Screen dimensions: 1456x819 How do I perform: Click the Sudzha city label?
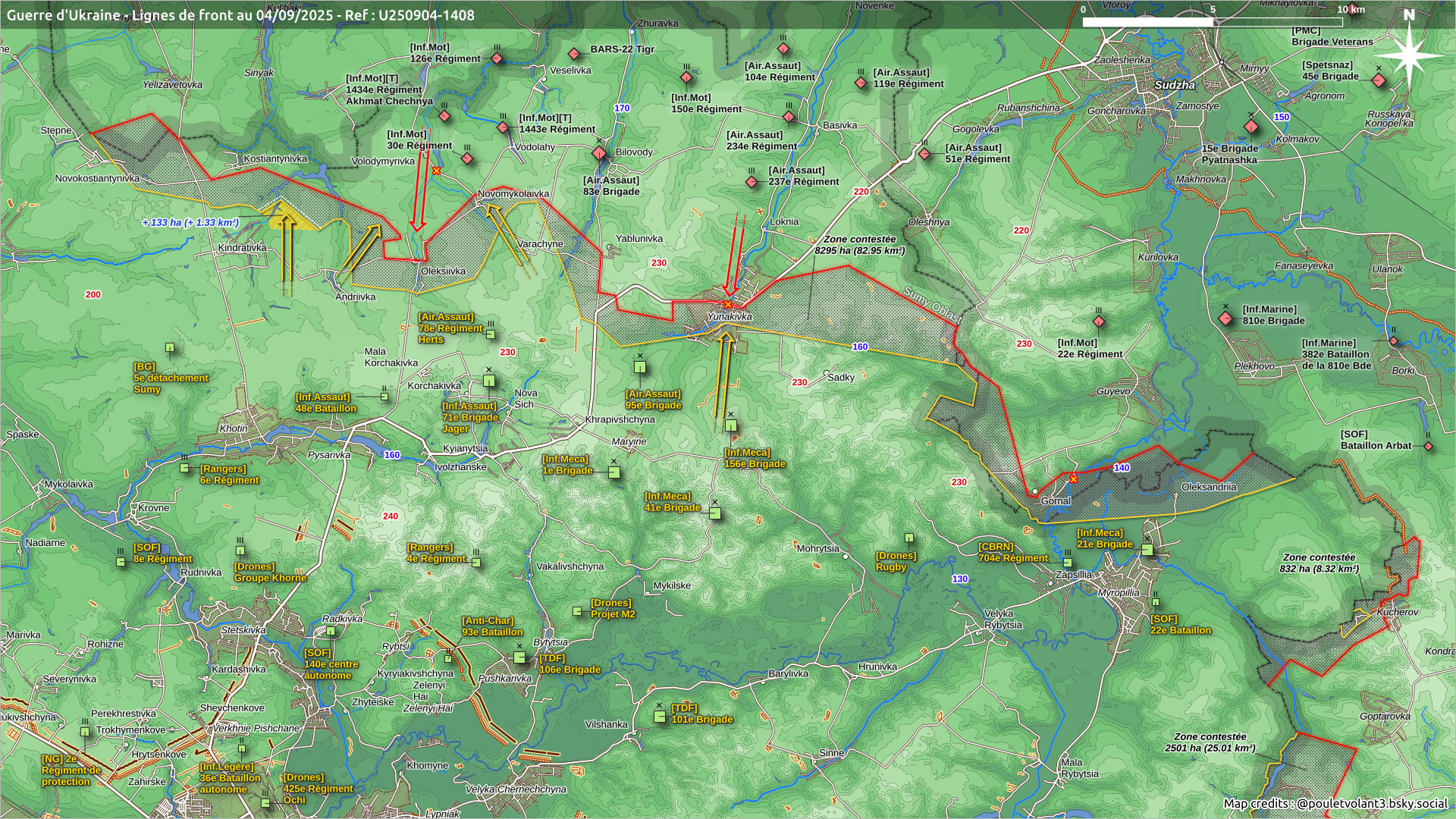1174,85
